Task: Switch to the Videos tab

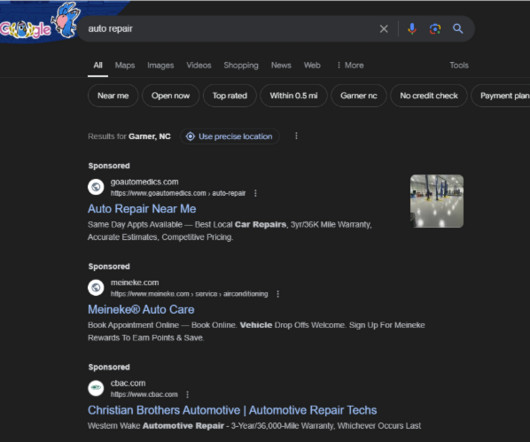Action: [199, 66]
